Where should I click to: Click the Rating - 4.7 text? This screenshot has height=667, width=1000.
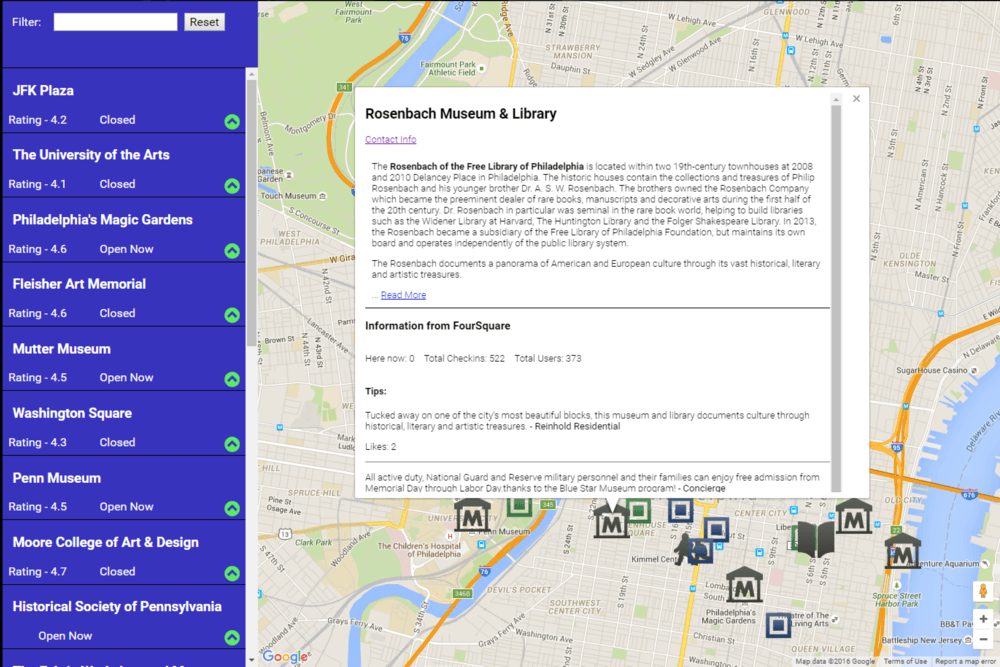tap(38, 571)
